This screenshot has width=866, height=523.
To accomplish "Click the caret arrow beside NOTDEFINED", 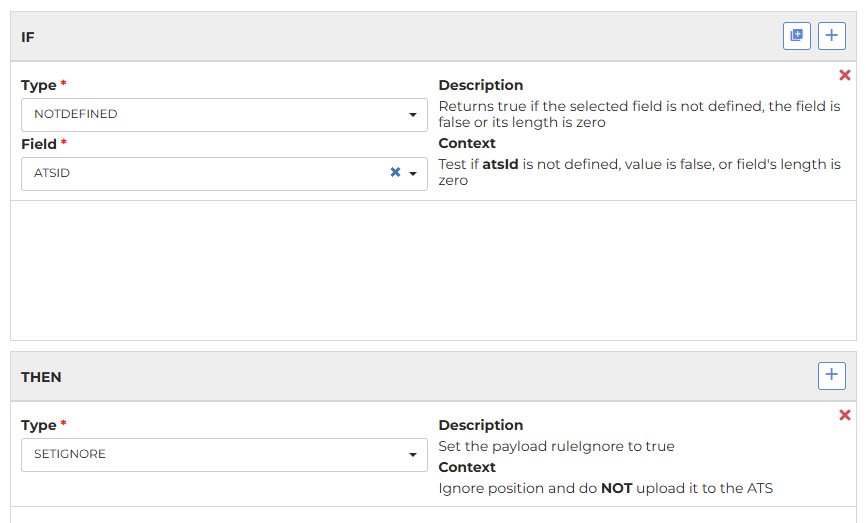I will pos(413,115).
